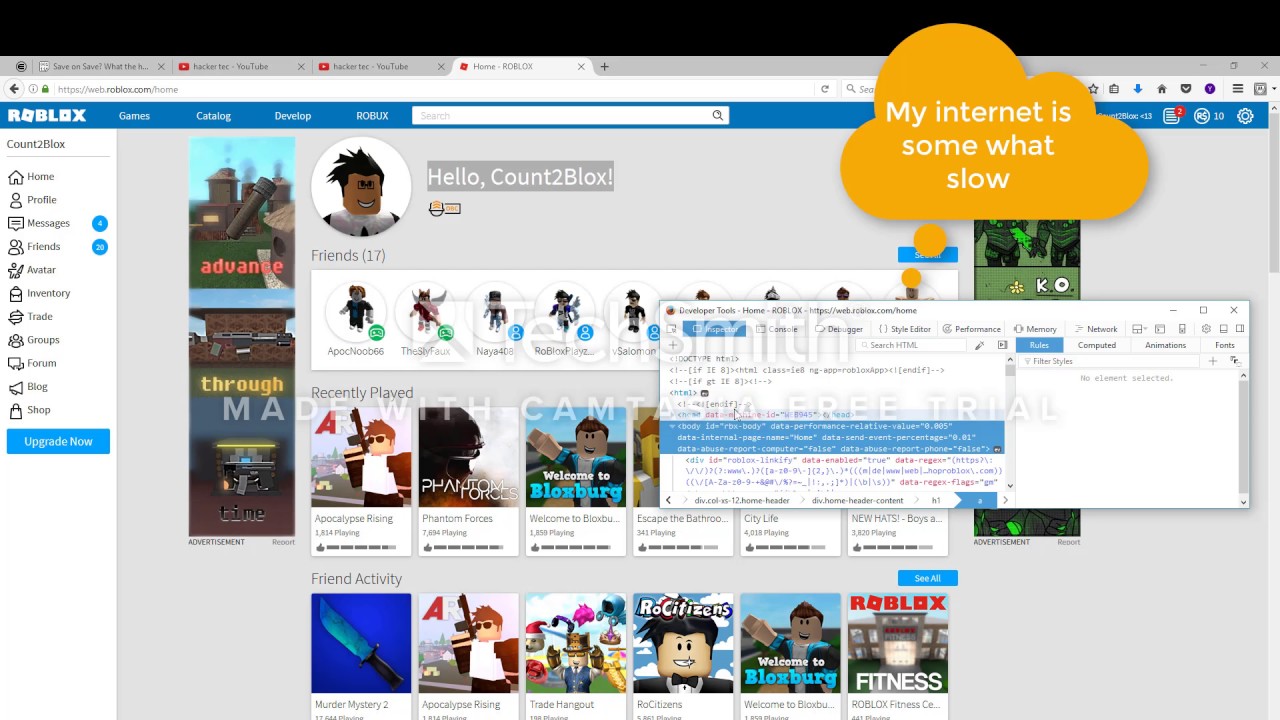Viewport: 1280px width, 720px height.
Task: Add a new rule with the plus icon
Action: click(1213, 361)
